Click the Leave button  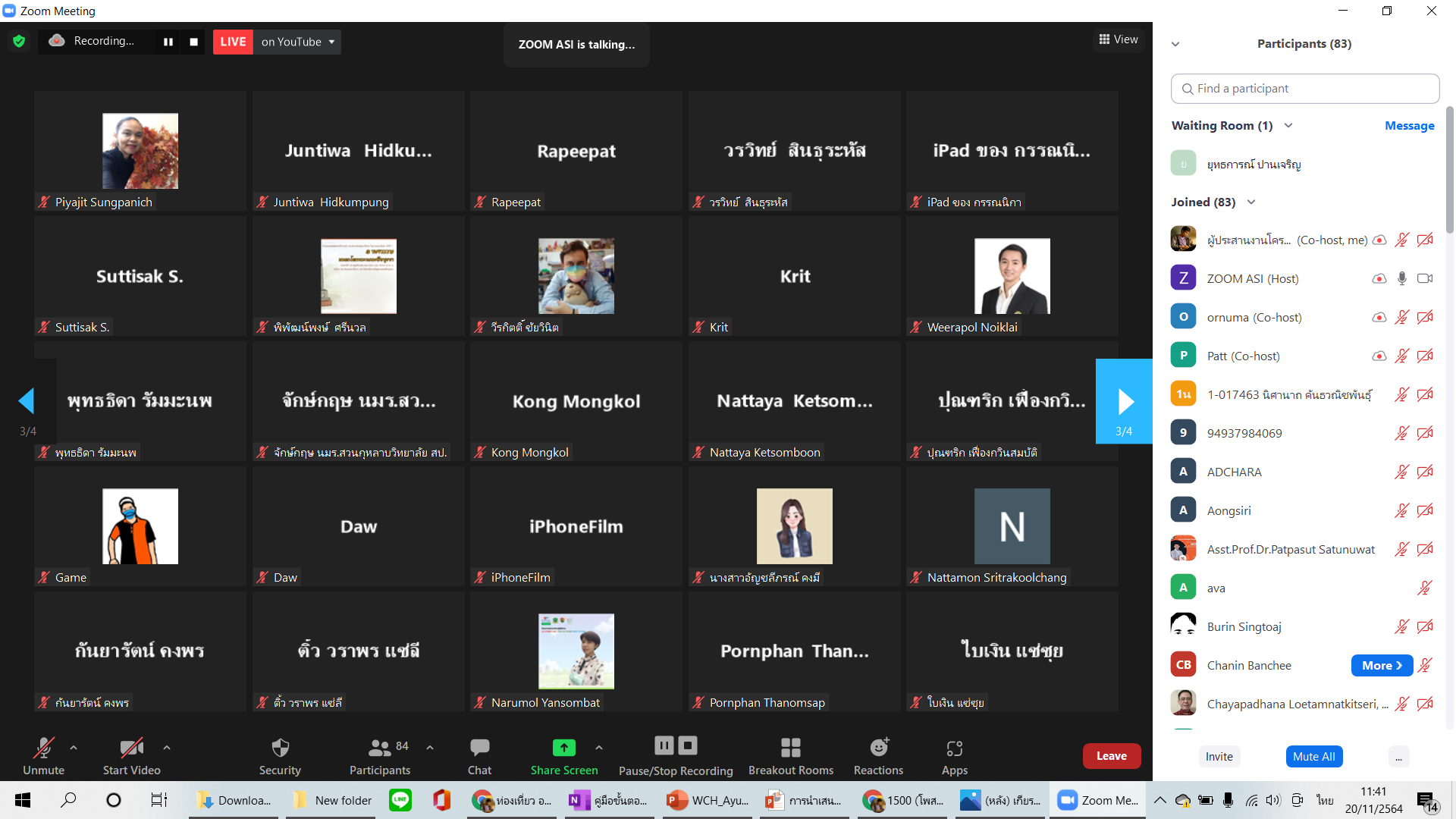point(1112,756)
